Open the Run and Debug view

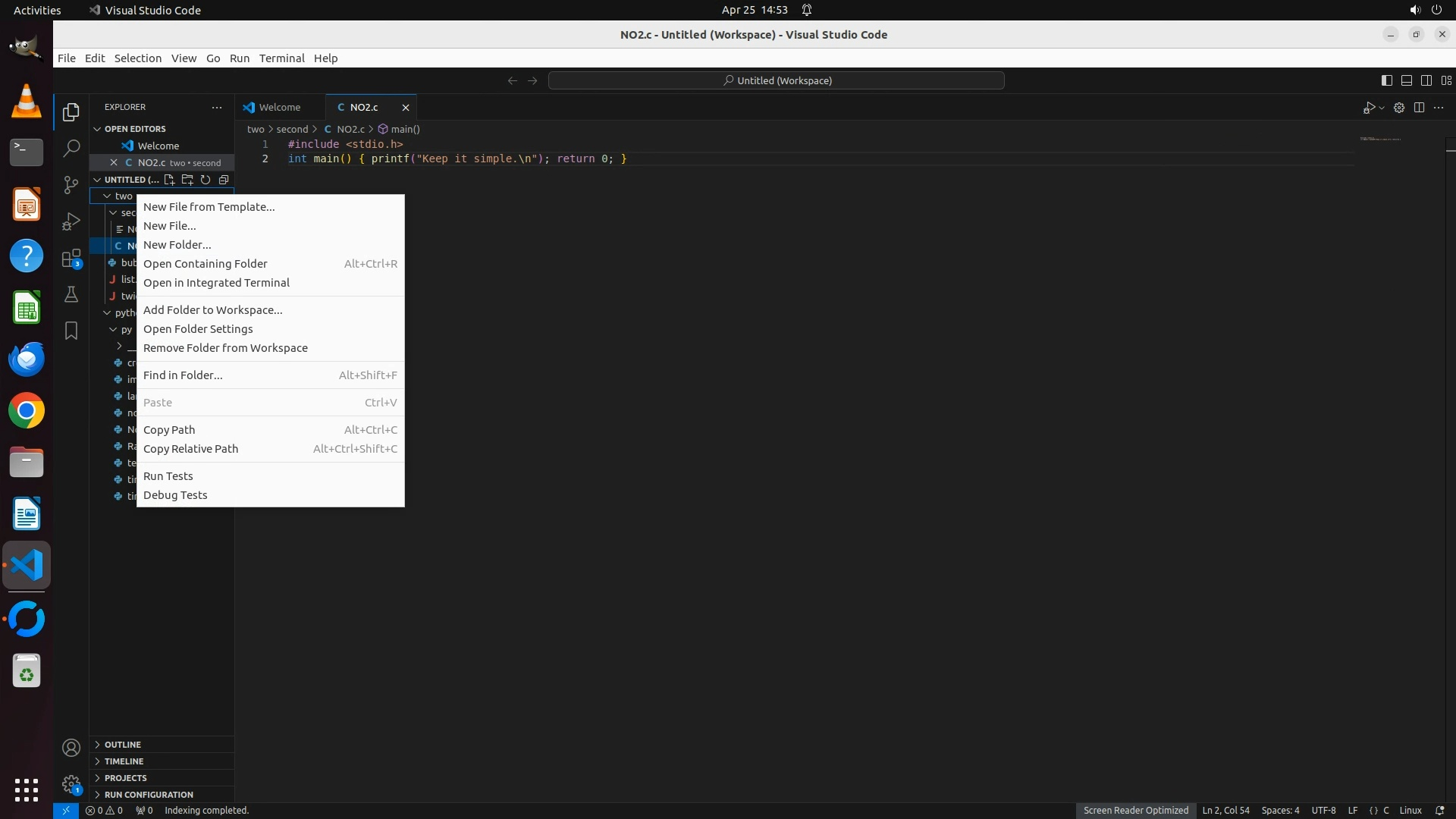pyautogui.click(x=71, y=221)
